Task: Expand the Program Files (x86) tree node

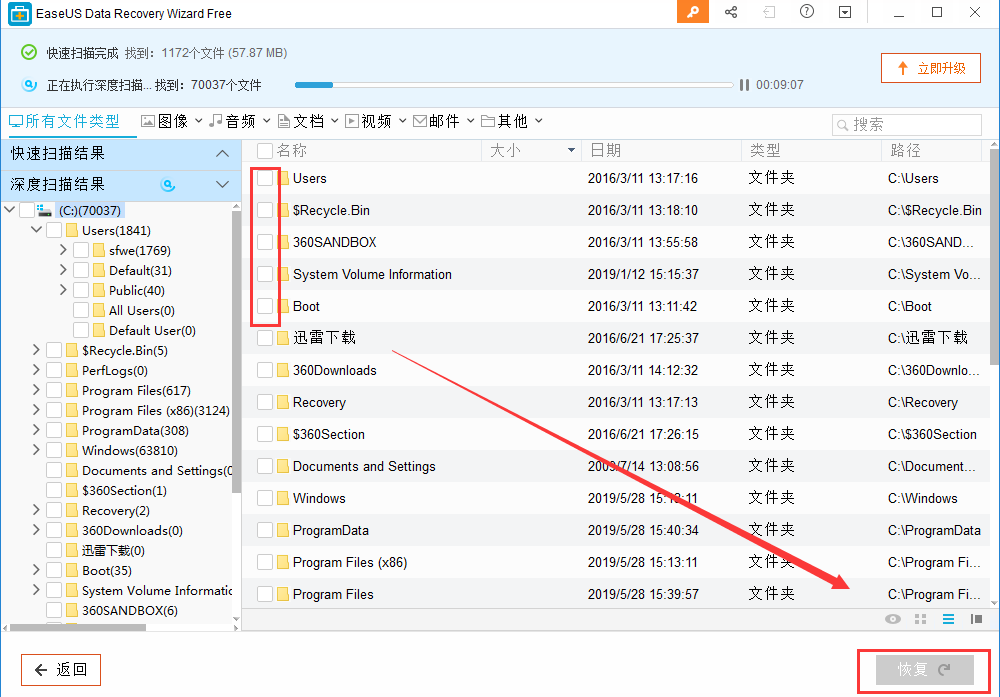Action: [37, 410]
